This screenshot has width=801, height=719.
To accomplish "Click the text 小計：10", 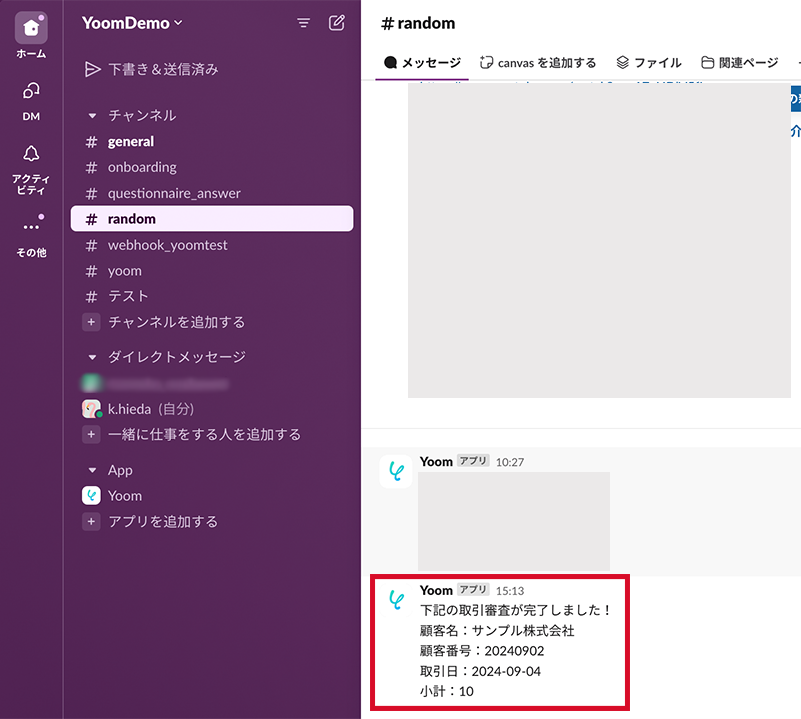I will [x=446, y=691].
